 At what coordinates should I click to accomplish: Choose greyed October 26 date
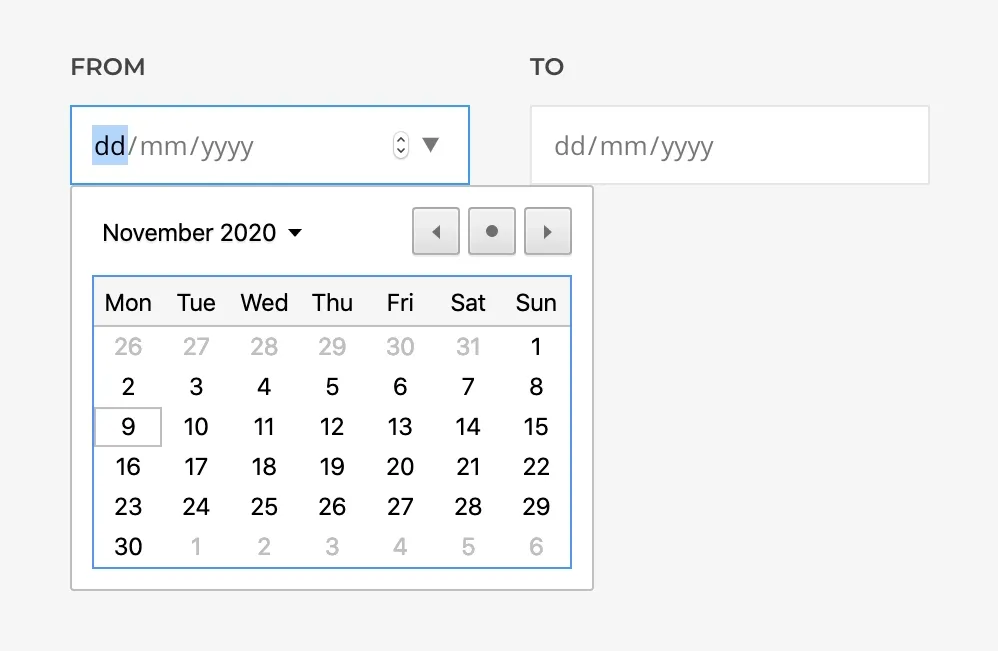click(128, 347)
